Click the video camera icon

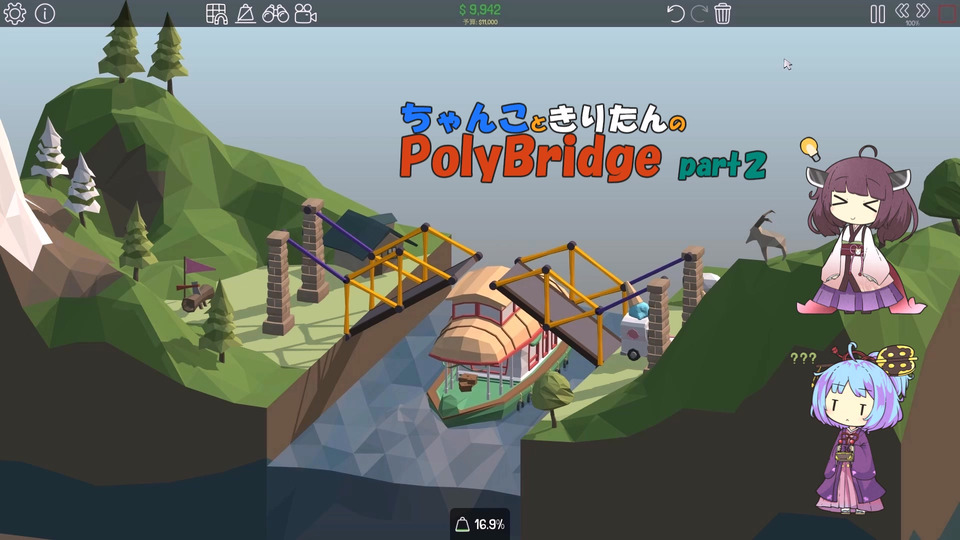[306, 13]
